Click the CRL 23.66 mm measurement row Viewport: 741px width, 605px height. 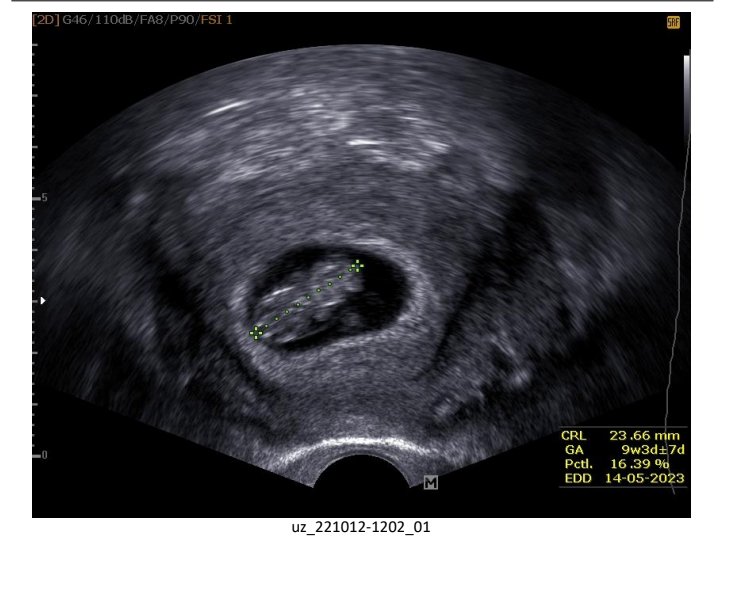point(620,436)
